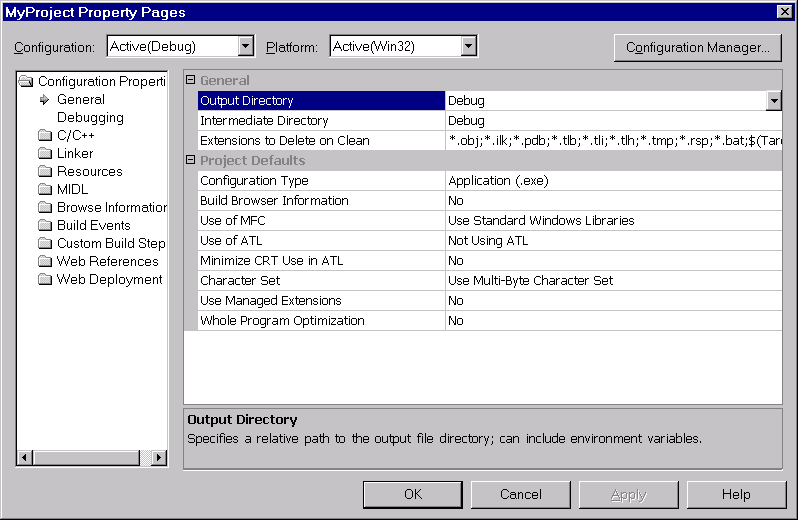798x520 pixels.
Task: Click the Build Events folder icon
Action: (x=45, y=226)
